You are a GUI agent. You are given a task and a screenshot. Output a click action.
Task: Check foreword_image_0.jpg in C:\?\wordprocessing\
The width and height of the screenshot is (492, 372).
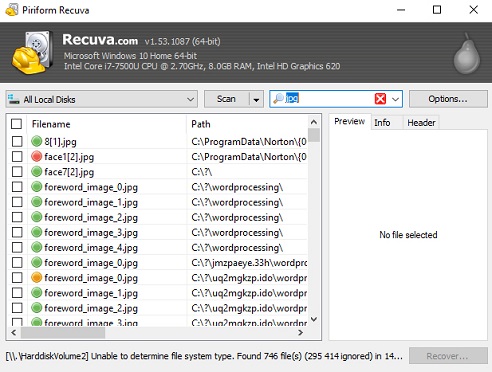(17, 187)
